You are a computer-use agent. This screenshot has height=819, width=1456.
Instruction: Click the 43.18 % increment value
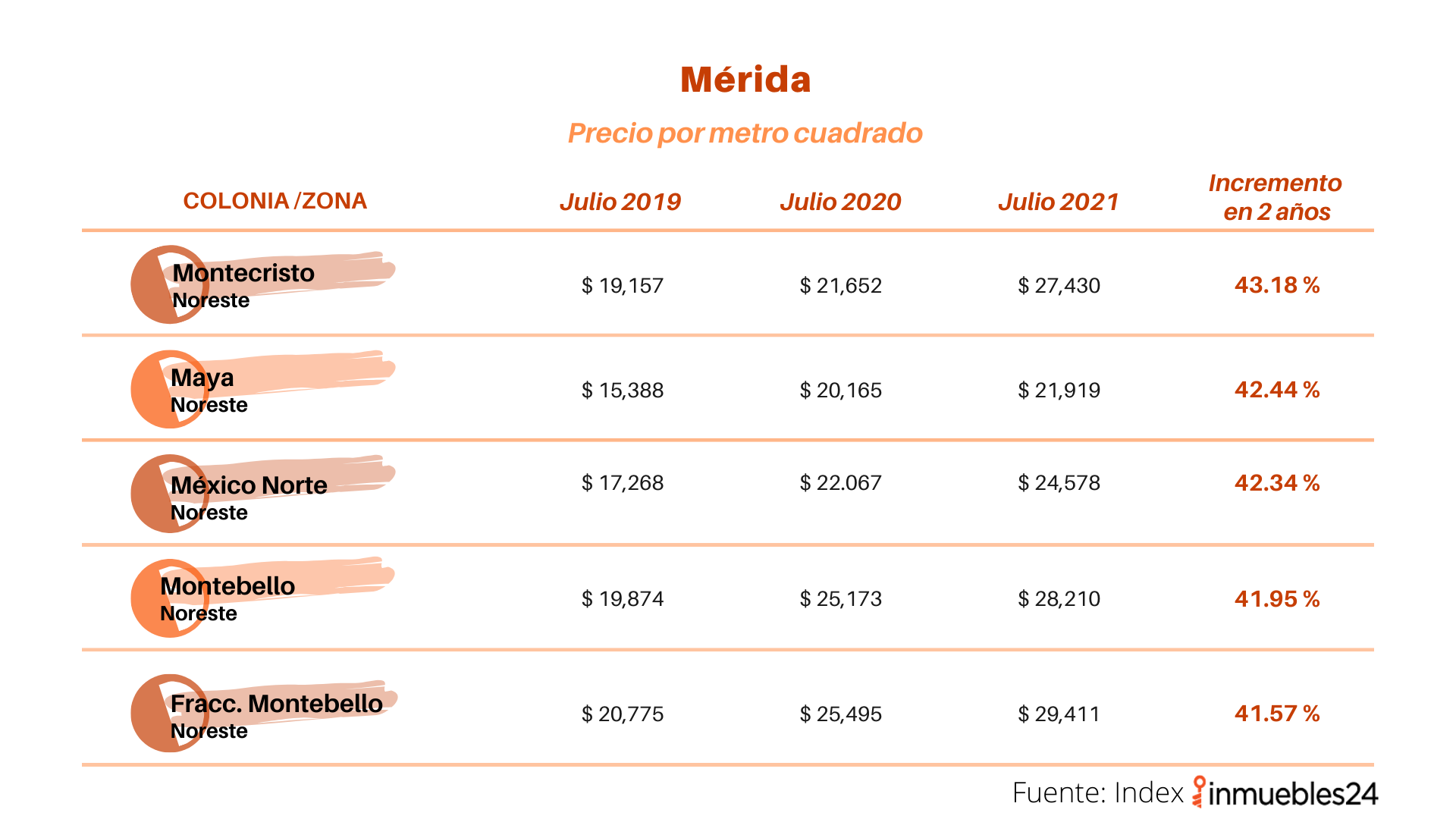1277,285
